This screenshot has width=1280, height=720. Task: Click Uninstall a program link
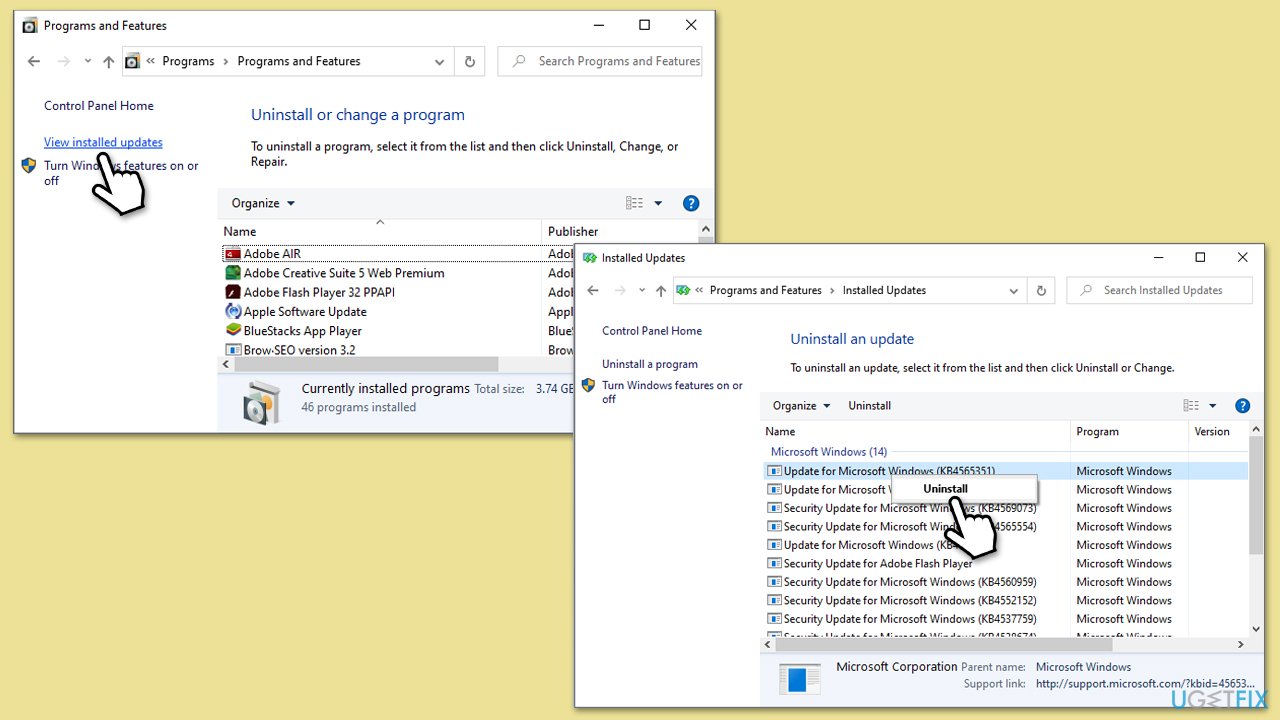(x=650, y=364)
